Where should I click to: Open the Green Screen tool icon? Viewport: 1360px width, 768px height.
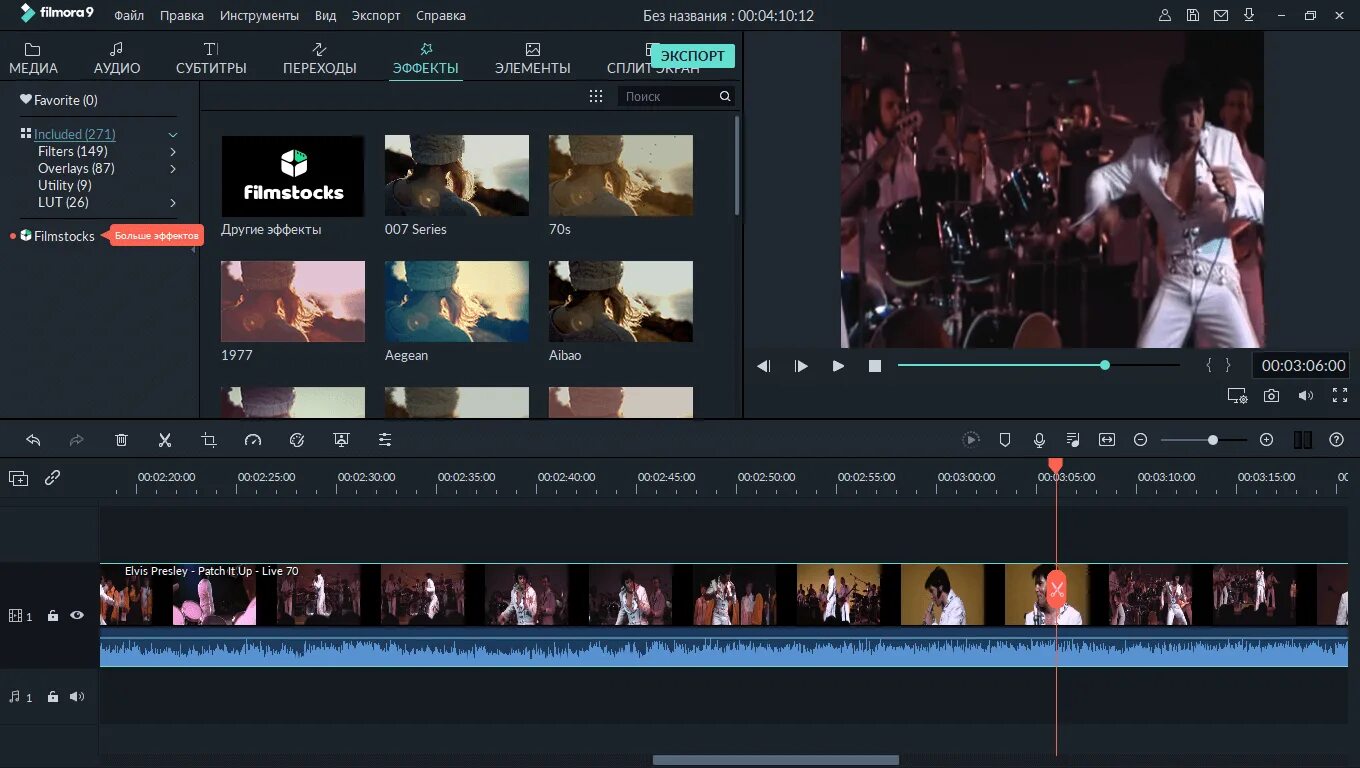coord(341,440)
